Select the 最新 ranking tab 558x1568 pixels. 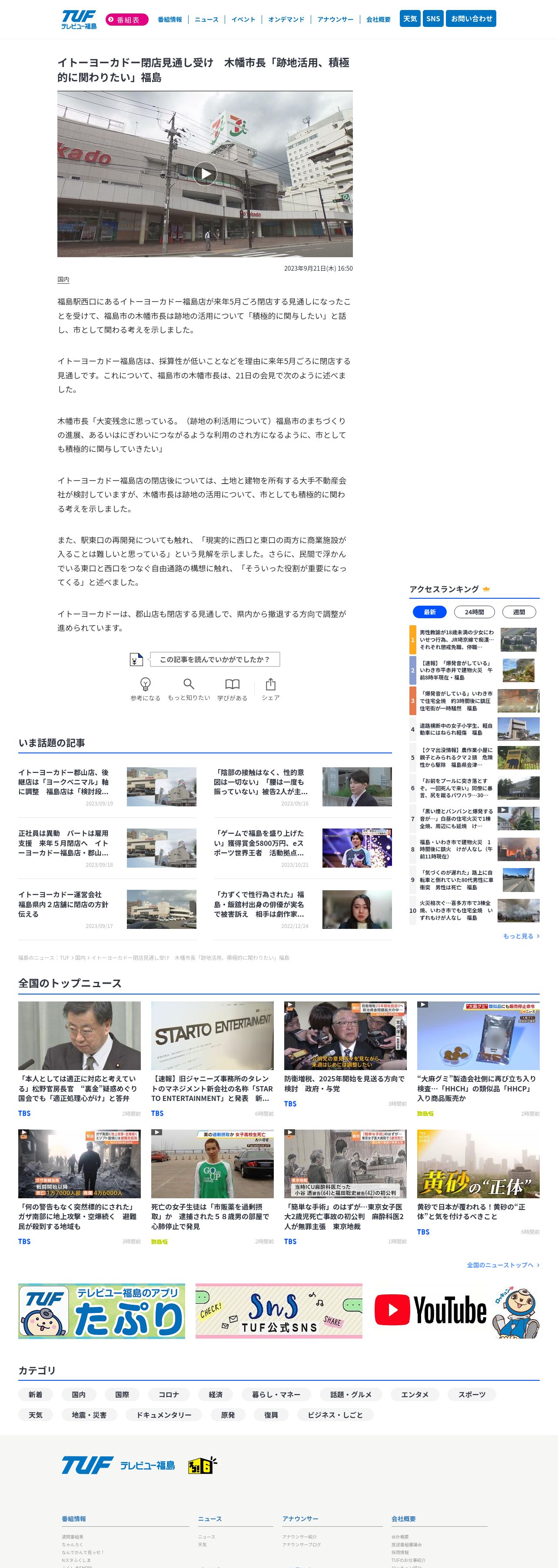coord(429,612)
